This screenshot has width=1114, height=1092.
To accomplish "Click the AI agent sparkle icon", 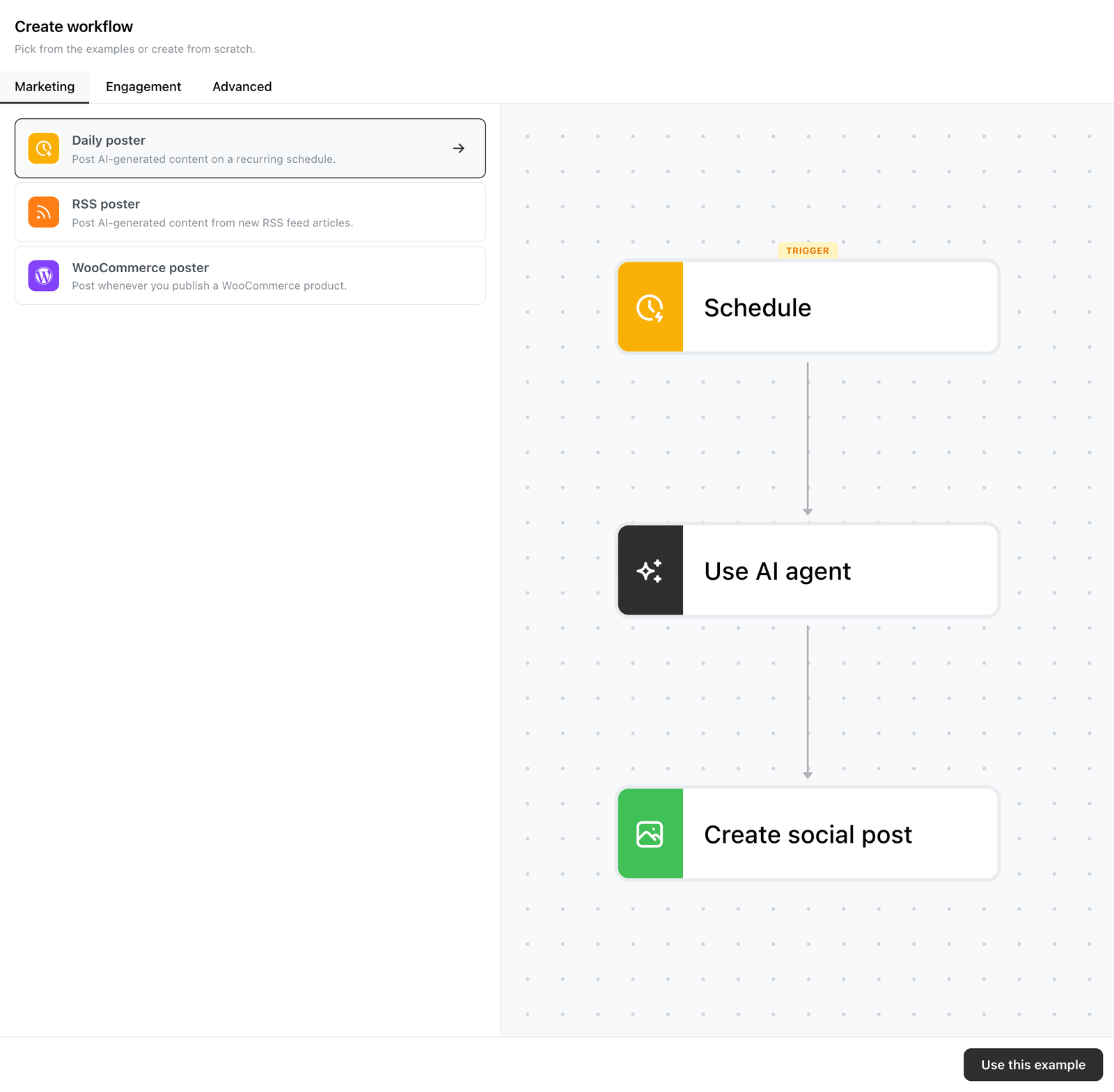I will click(650, 571).
